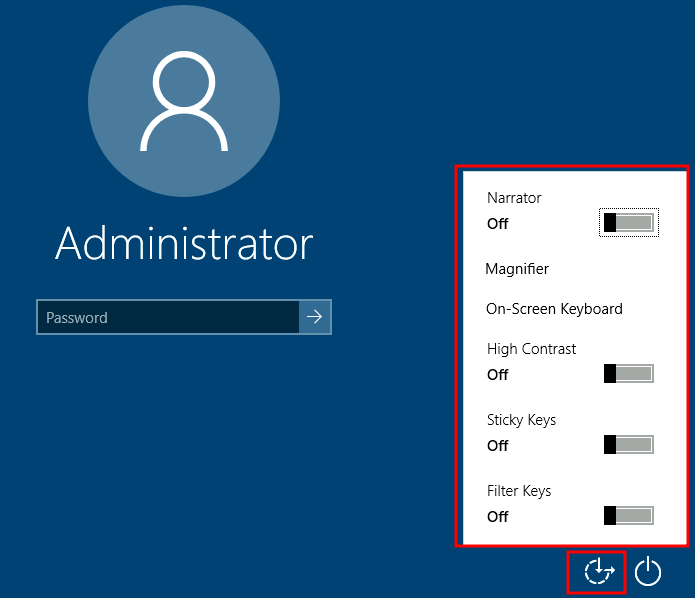Image resolution: width=695 pixels, height=598 pixels.
Task: Click the Off status under High Contrast
Action: click(x=498, y=375)
